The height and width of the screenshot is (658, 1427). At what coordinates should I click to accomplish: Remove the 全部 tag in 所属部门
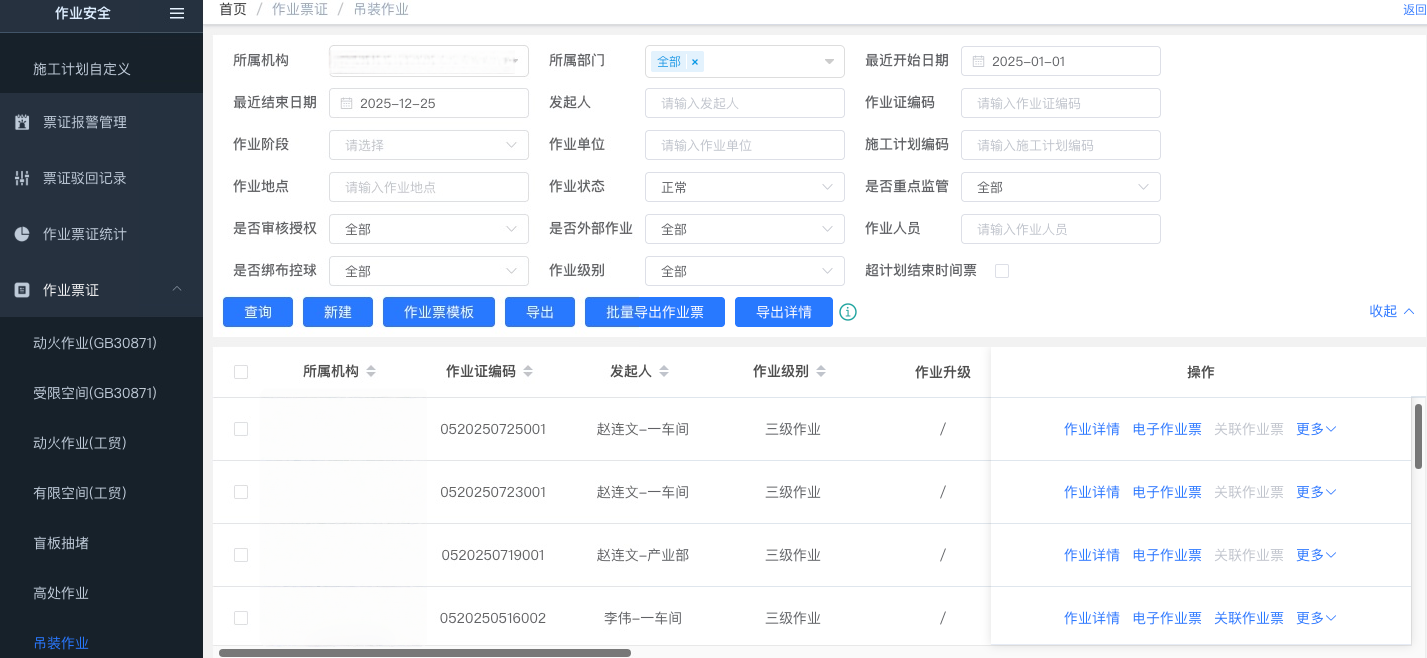(695, 62)
